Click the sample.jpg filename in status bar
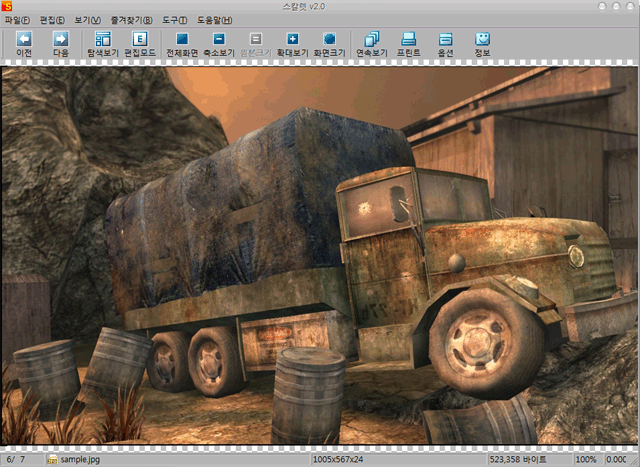Screen dimensions: 640x467 (80, 460)
